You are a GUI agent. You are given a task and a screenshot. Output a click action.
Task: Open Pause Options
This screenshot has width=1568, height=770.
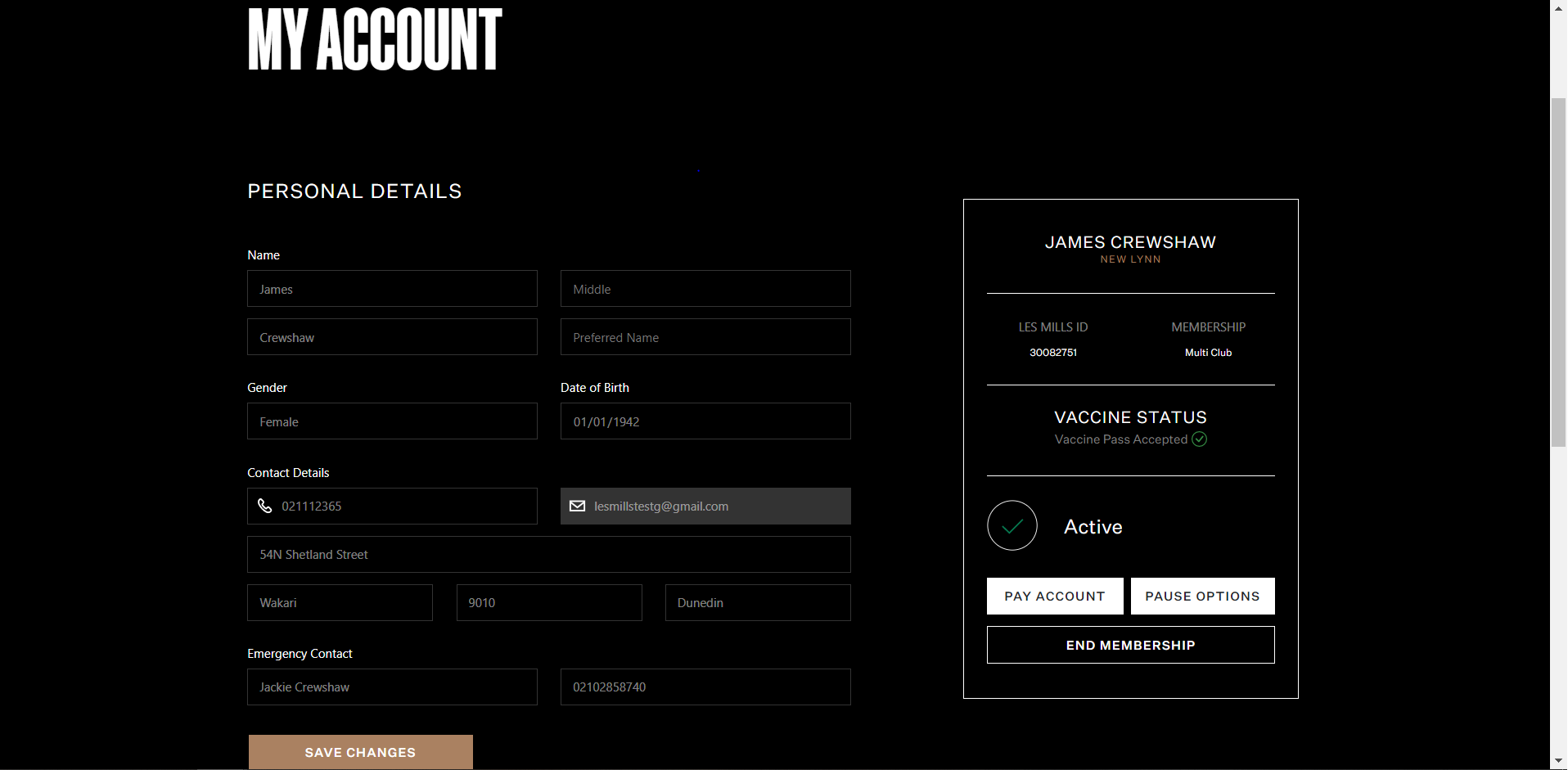pos(1203,596)
